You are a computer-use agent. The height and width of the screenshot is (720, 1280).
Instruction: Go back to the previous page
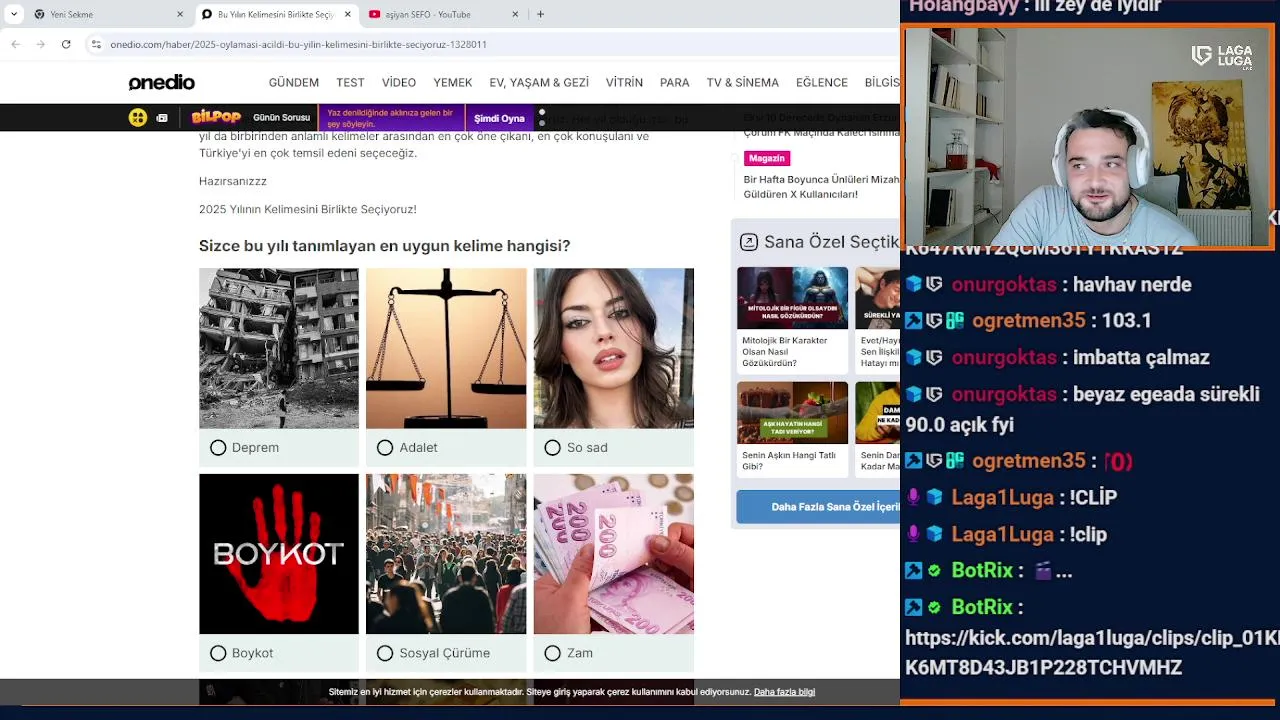tap(15, 44)
